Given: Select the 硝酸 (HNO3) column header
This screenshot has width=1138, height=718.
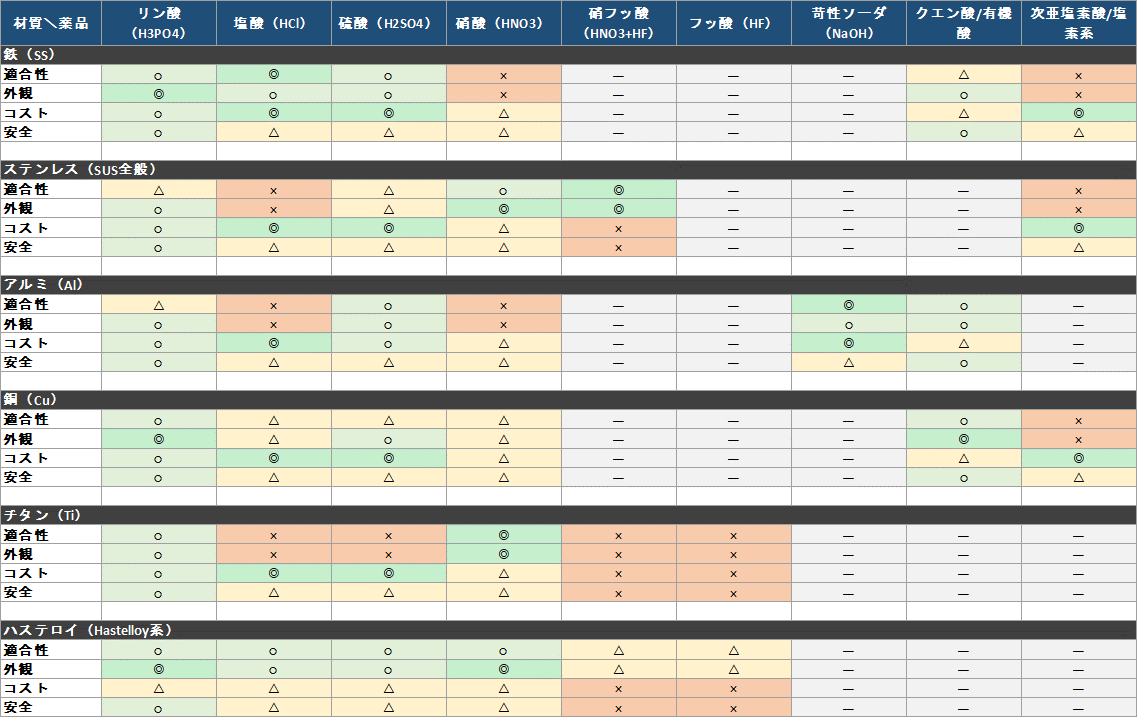Looking at the screenshot, I should [503, 23].
